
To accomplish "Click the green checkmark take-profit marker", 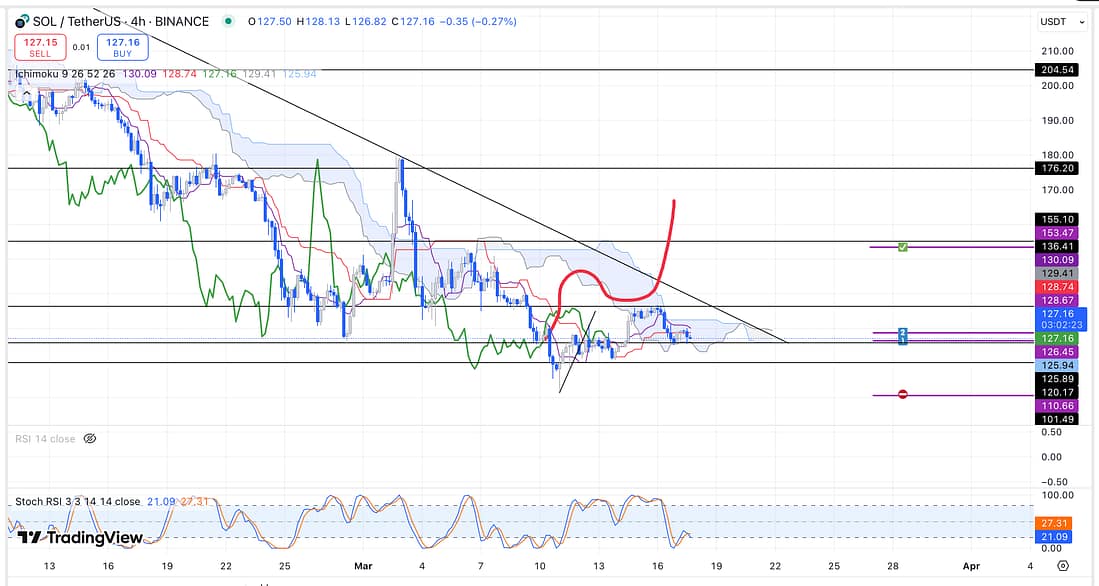I will (x=902, y=246).
